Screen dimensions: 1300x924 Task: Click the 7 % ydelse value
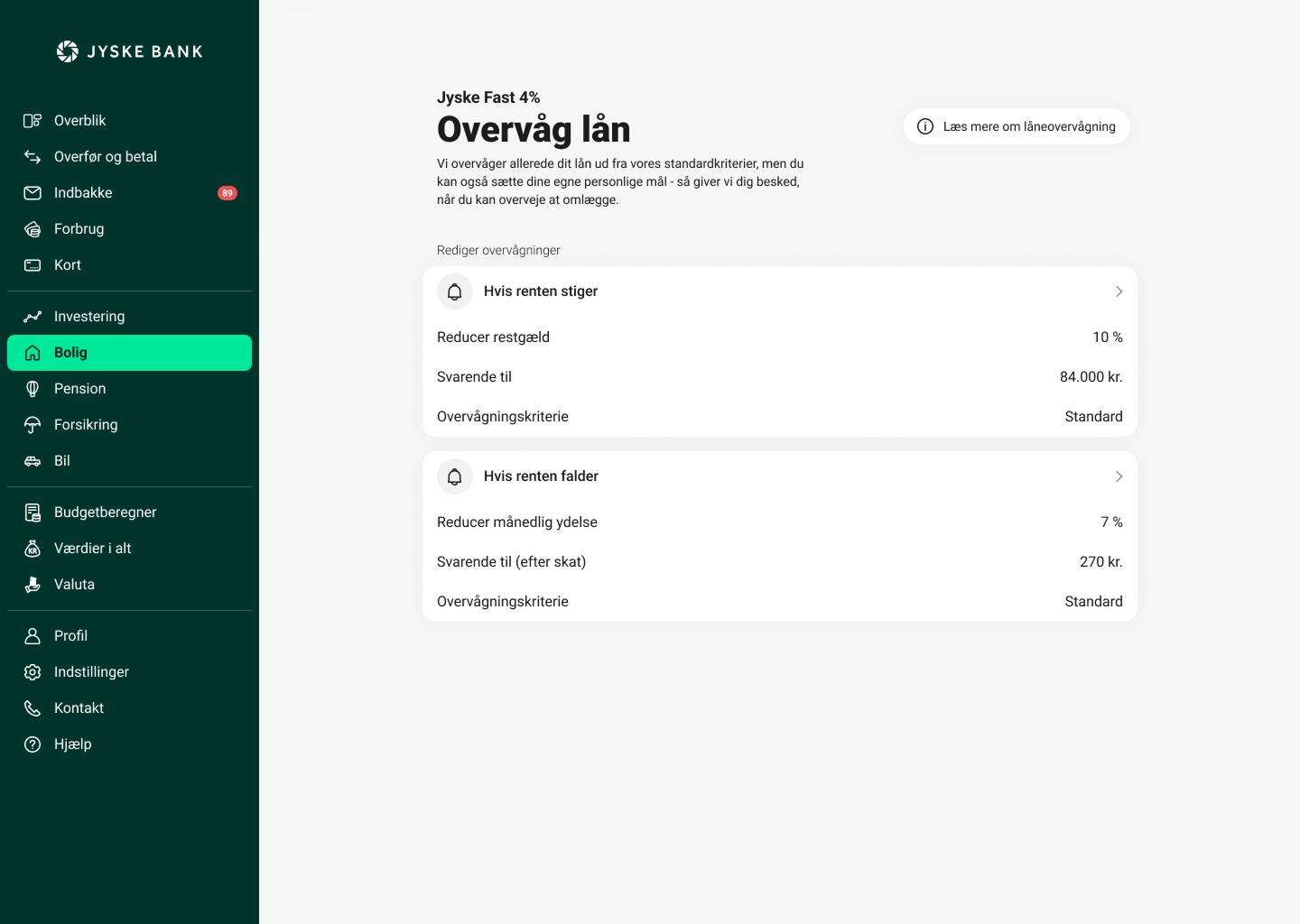(x=1111, y=522)
